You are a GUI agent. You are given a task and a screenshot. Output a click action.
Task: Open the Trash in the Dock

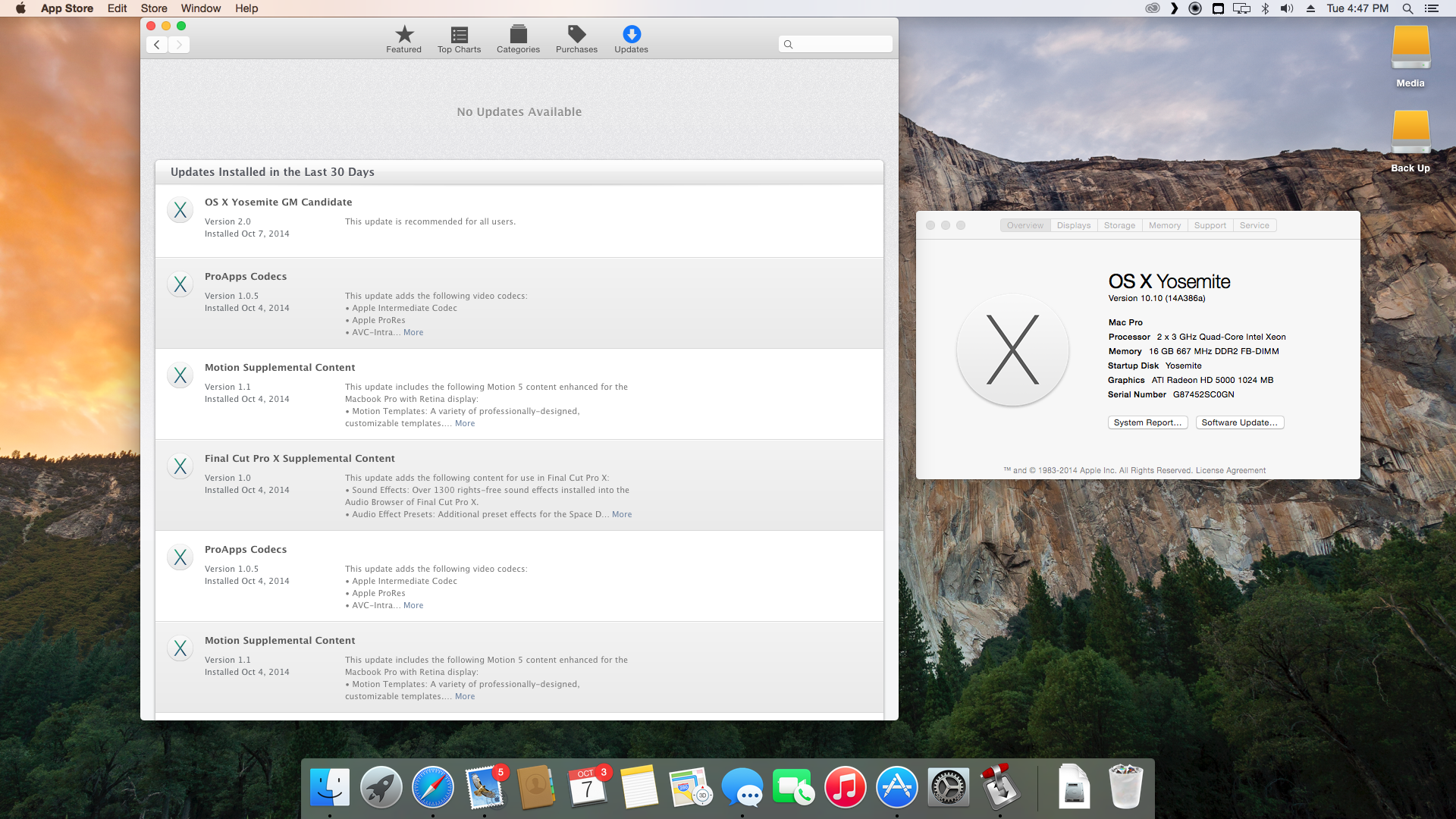coord(1125,786)
